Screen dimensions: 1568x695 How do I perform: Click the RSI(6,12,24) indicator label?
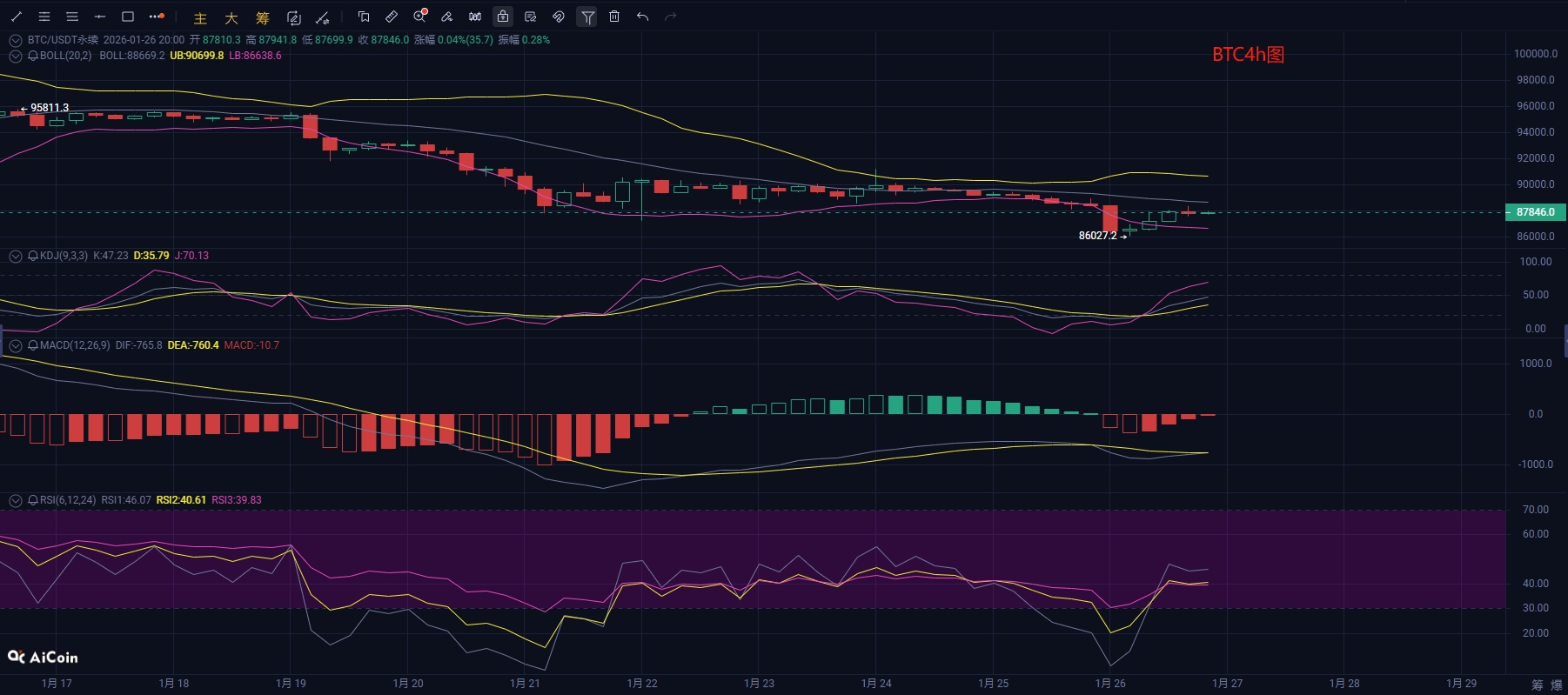click(x=68, y=500)
